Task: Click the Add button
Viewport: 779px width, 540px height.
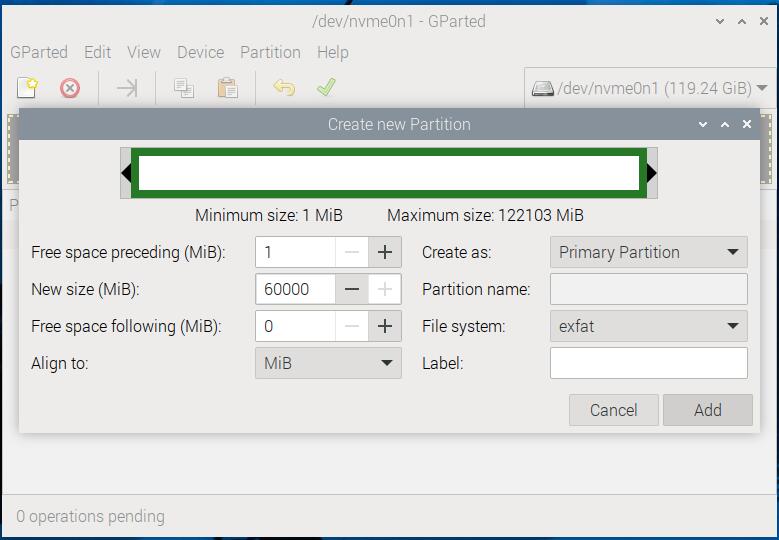Action: pyautogui.click(x=707, y=410)
